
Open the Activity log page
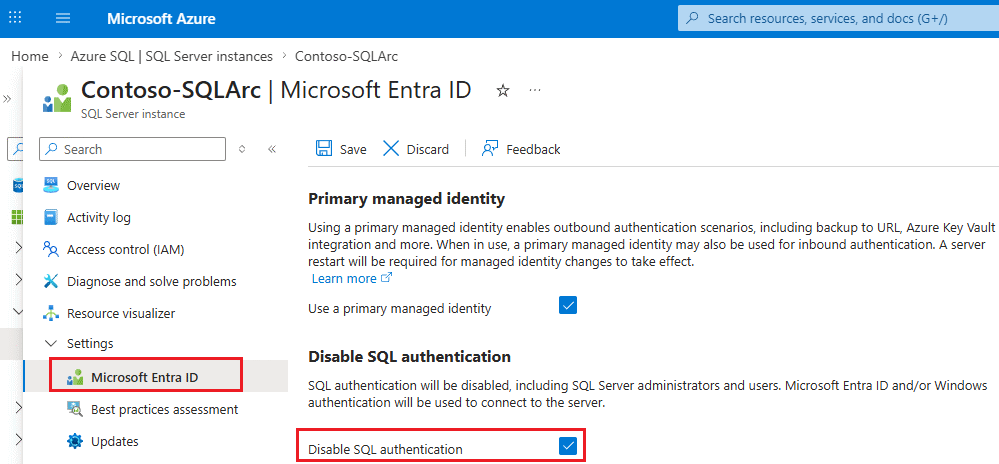[x=99, y=217]
